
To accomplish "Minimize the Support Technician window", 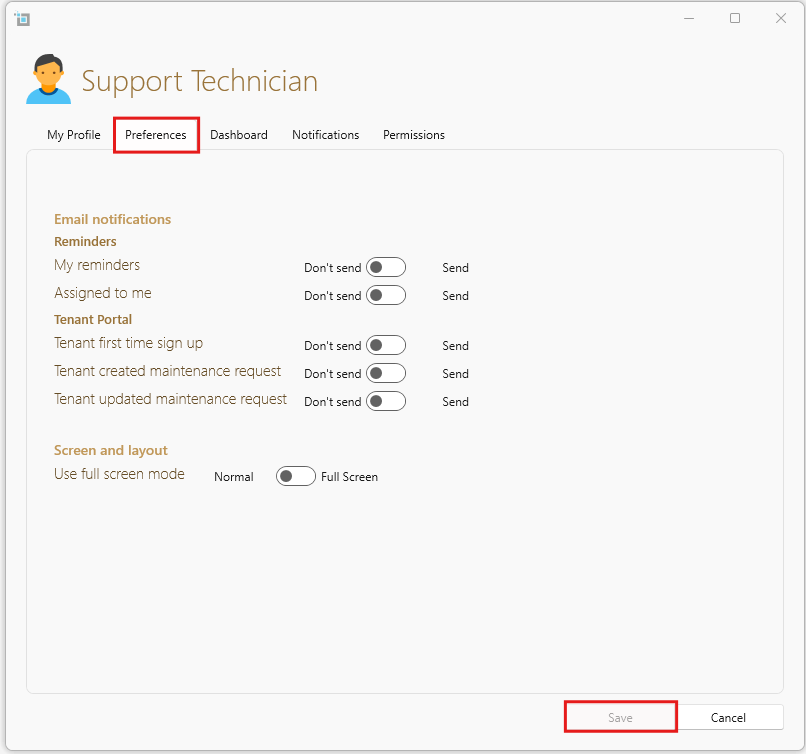I will tap(689, 19).
